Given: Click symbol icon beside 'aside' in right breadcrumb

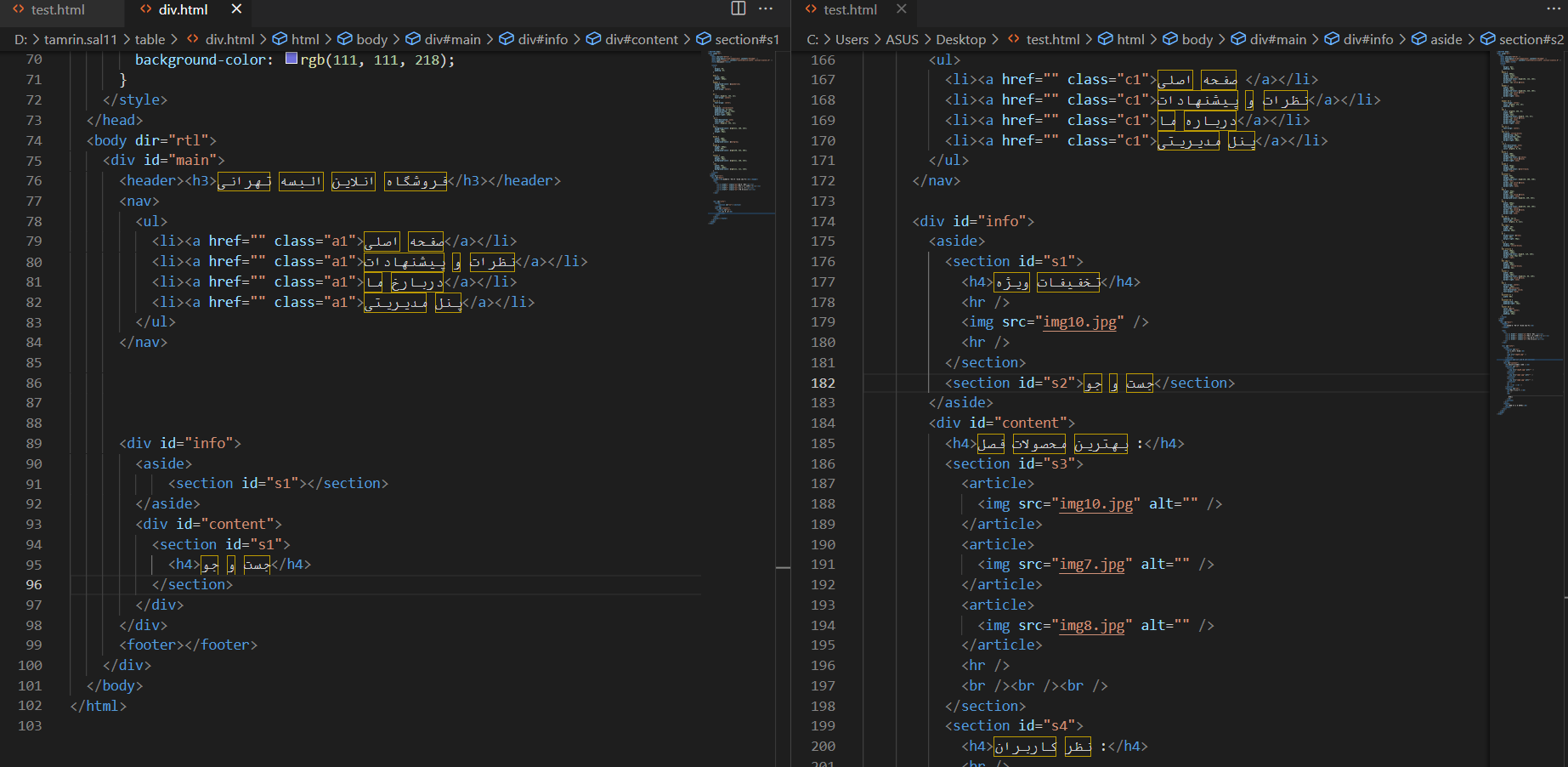Looking at the screenshot, I should [1419, 39].
